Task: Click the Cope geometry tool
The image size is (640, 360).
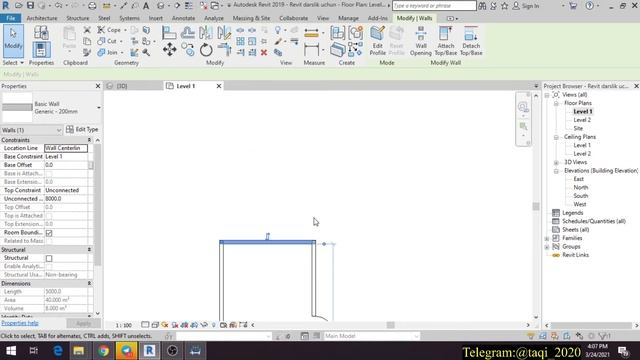Action: 109,30
